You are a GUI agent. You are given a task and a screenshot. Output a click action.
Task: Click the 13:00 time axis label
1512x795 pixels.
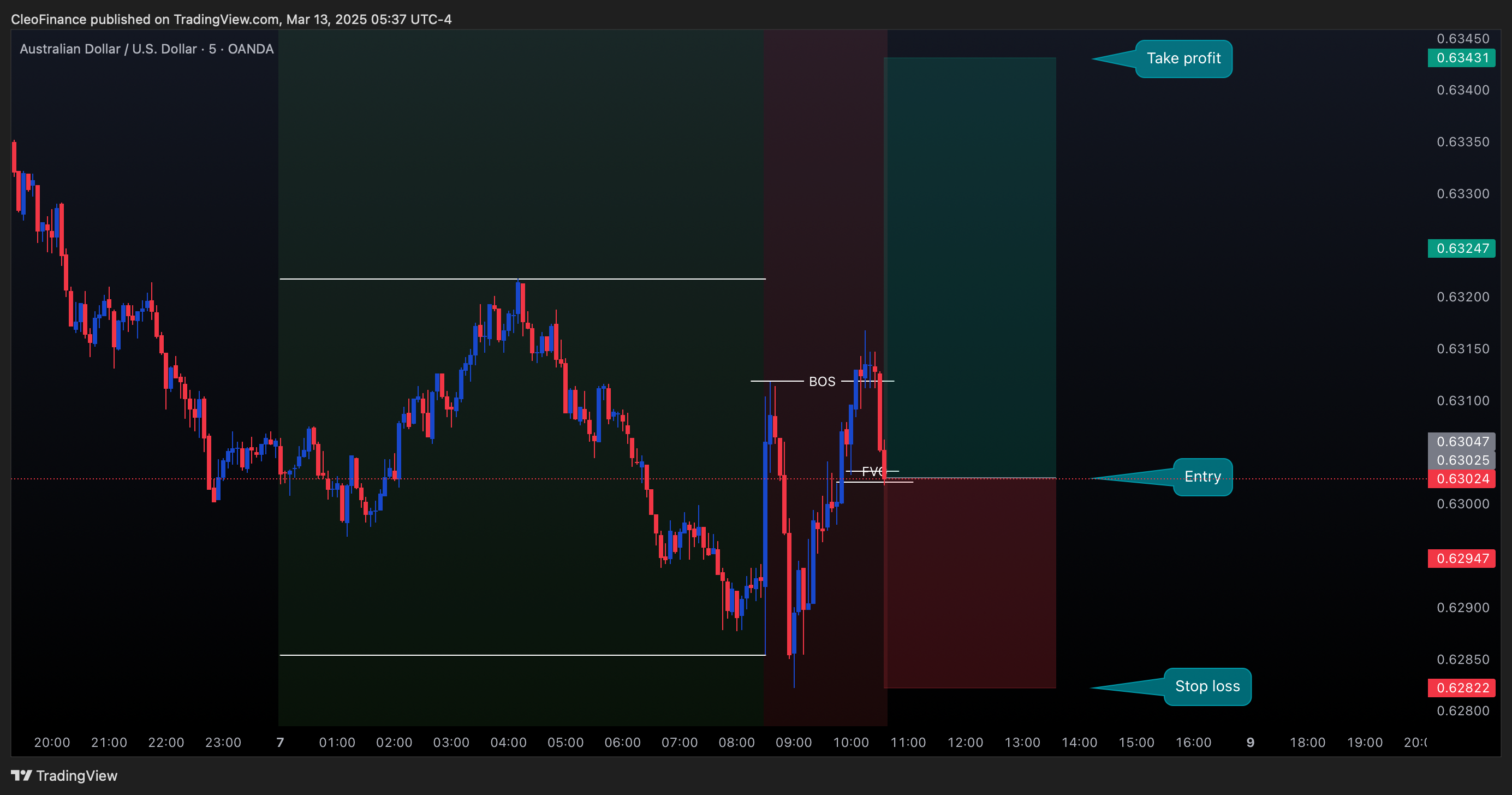[1022, 743]
